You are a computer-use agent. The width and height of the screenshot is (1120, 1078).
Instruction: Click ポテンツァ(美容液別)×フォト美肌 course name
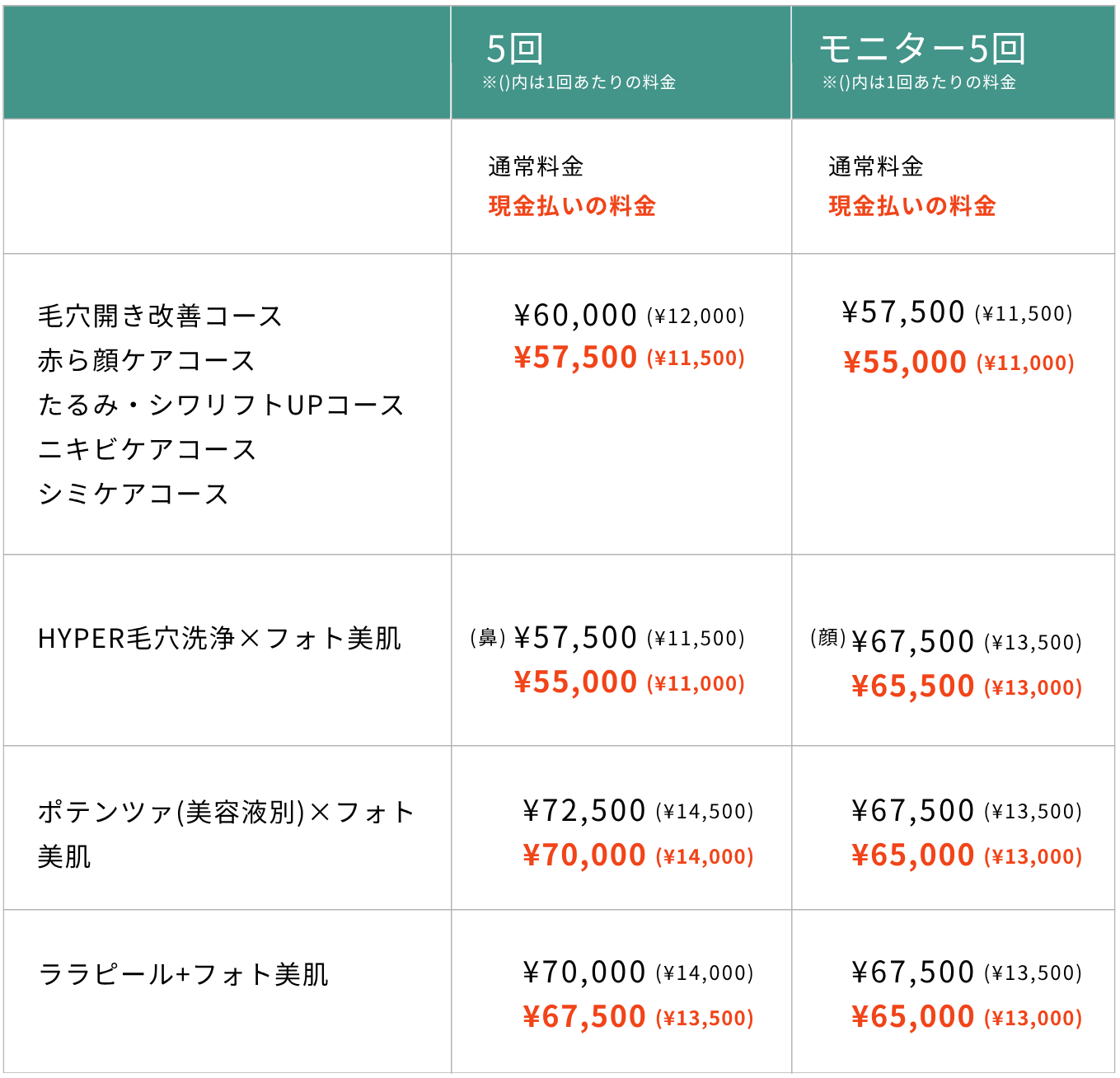coord(226,834)
